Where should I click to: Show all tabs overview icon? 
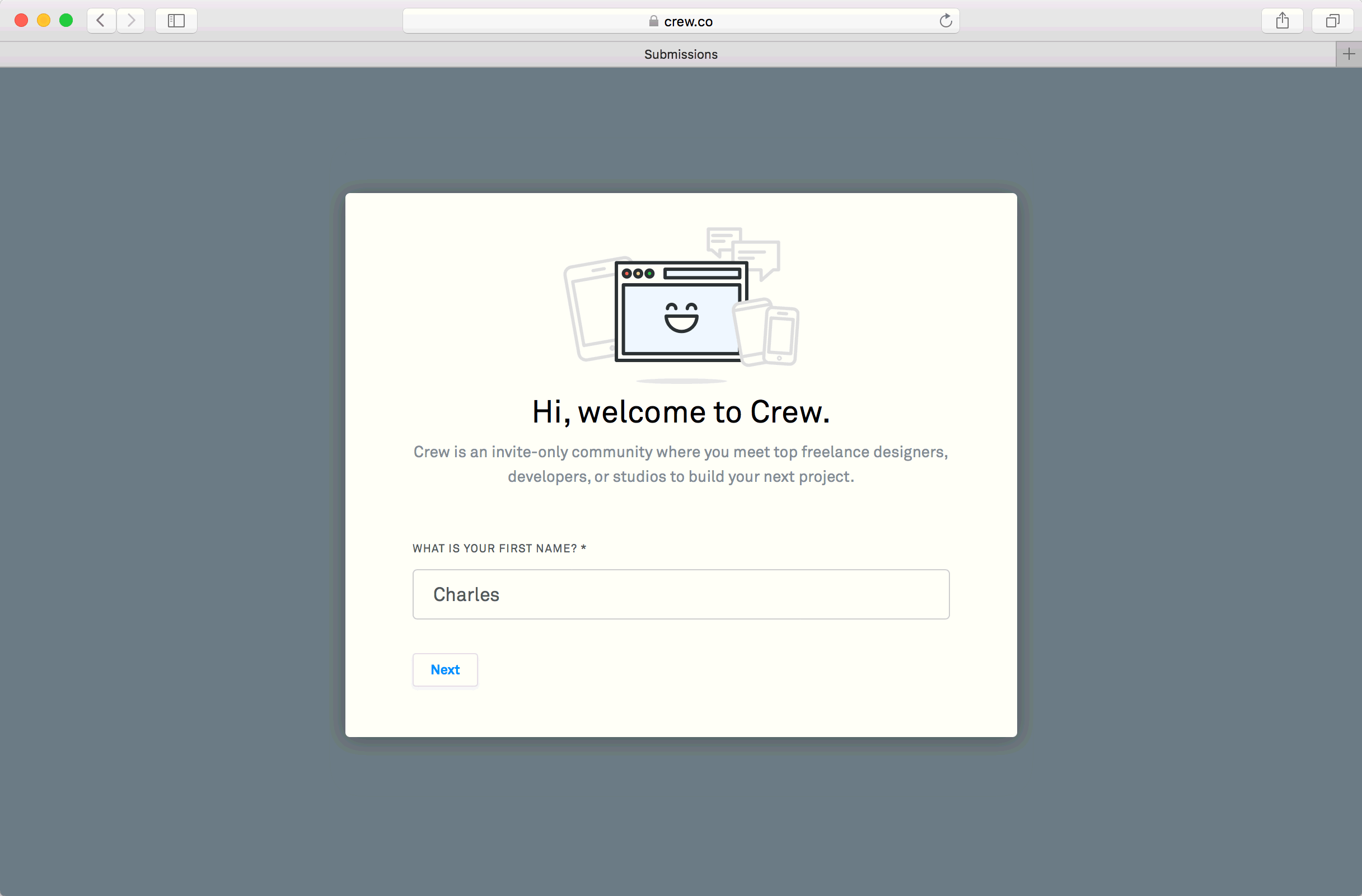(x=1332, y=21)
